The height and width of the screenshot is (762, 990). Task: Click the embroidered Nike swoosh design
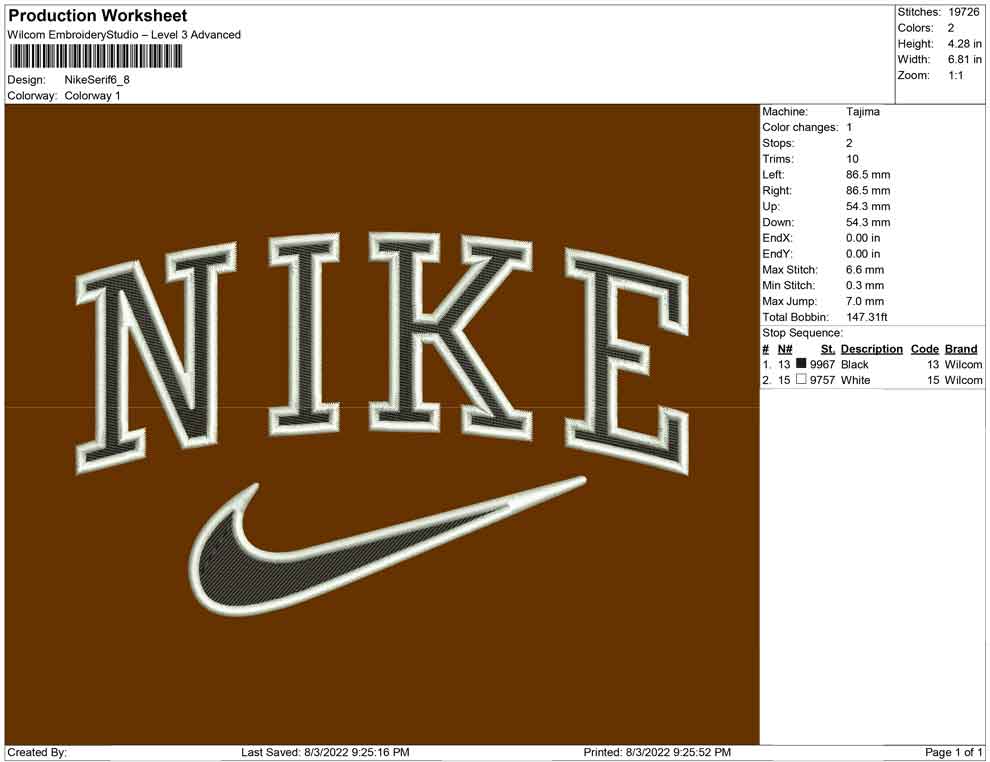[388, 545]
